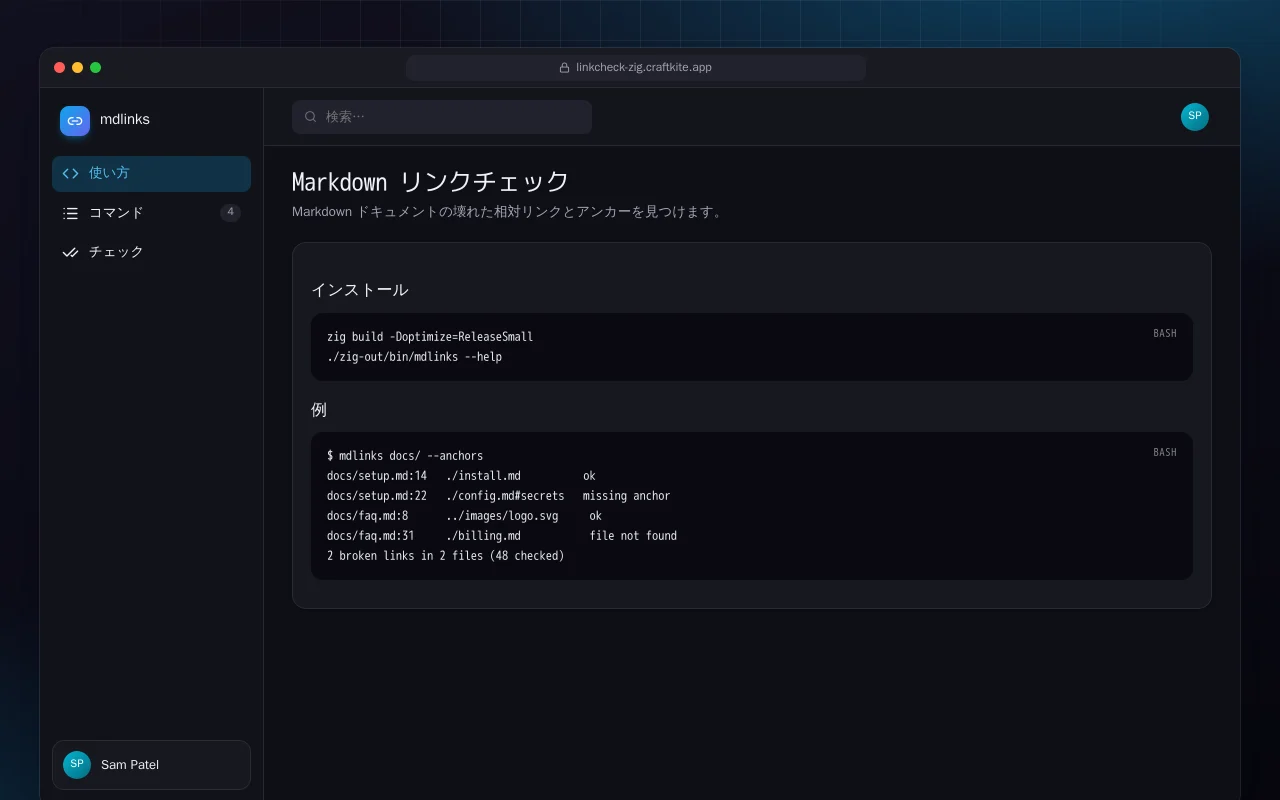
Task: Click the Markdown リンクチェック heading
Action: click(430, 182)
